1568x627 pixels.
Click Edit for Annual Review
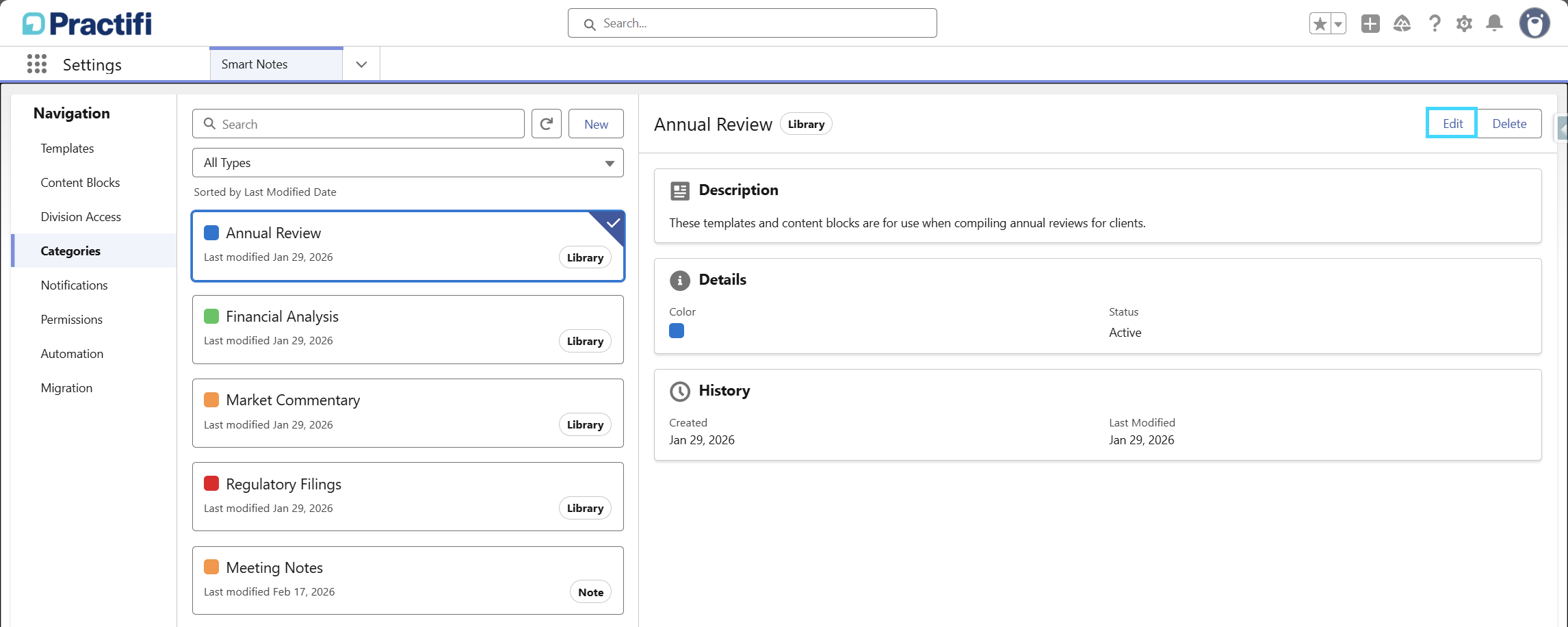tap(1452, 123)
